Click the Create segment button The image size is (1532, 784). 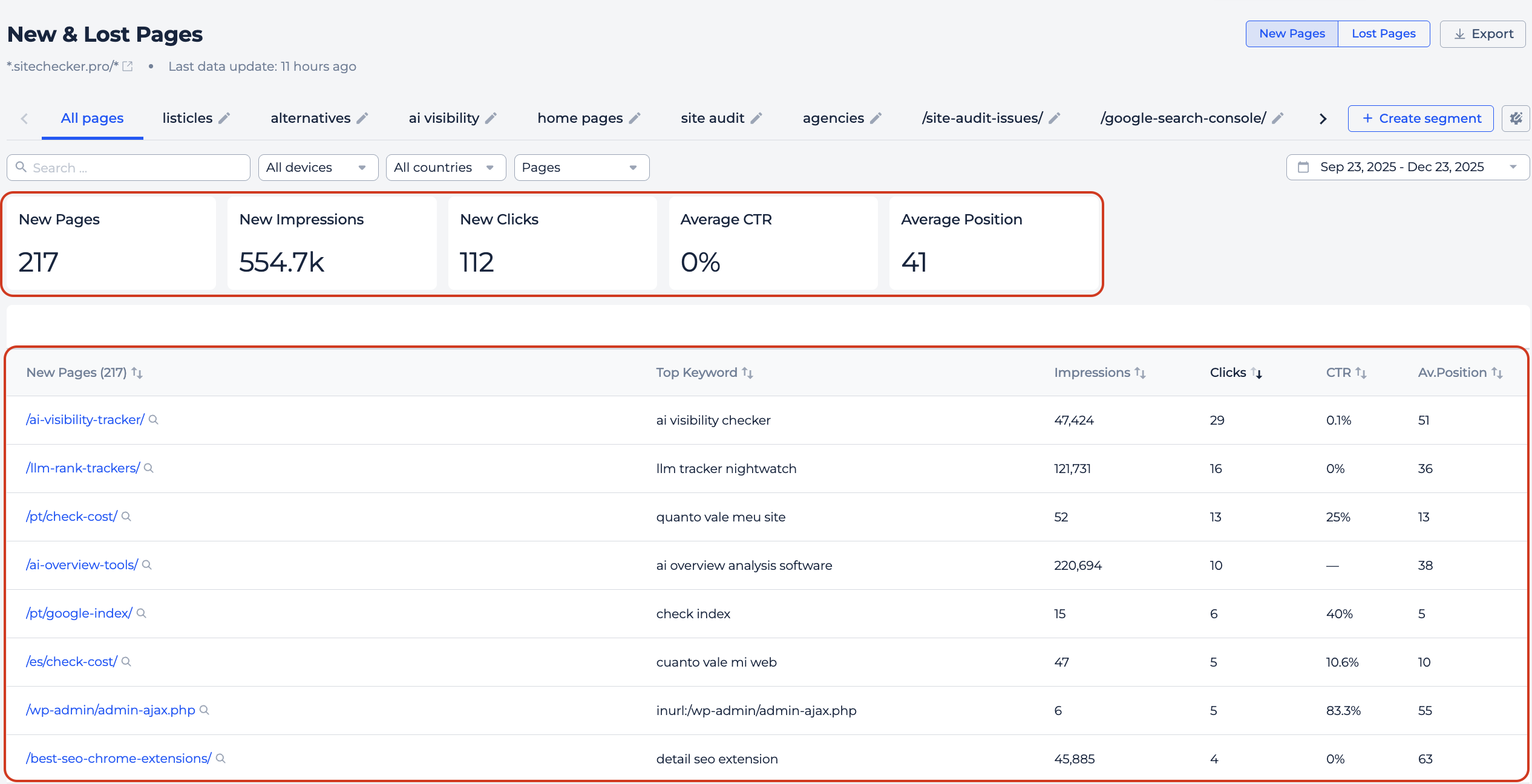point(1420,119)
